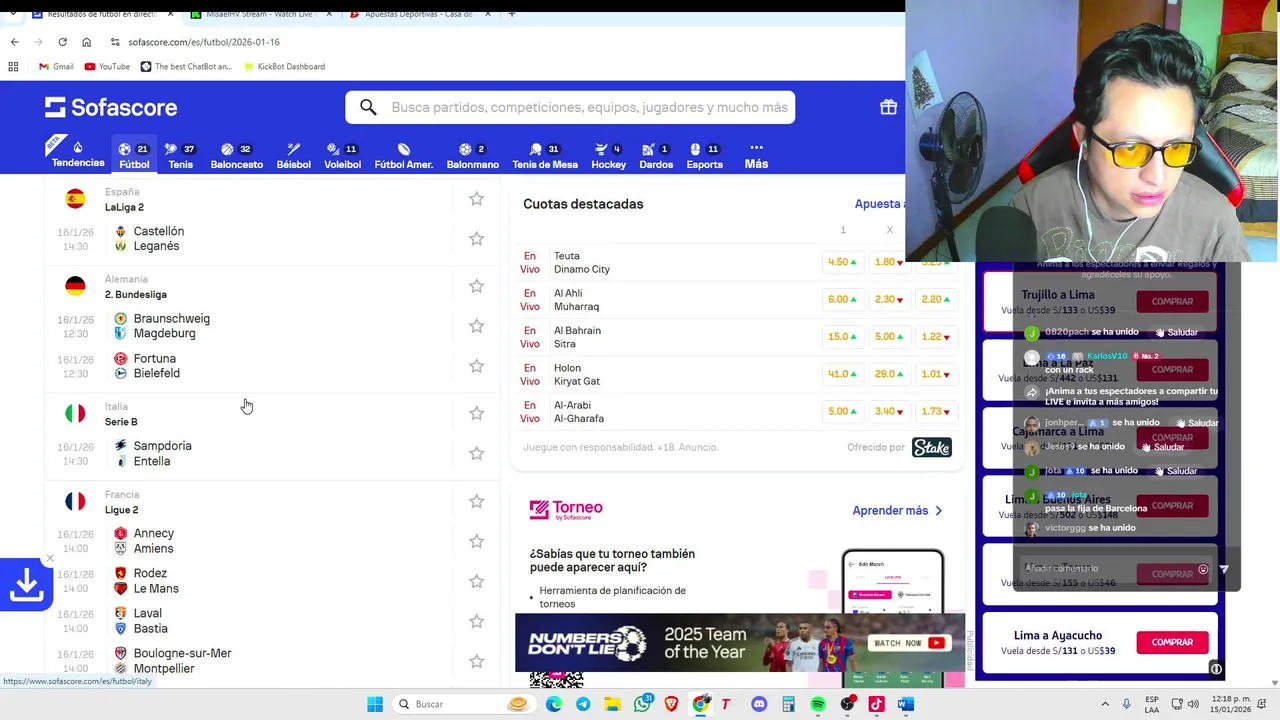The width and height of the screenshot is (1280, 720).
Task: Click the Sofascore logo
Action: pos(111,107)
